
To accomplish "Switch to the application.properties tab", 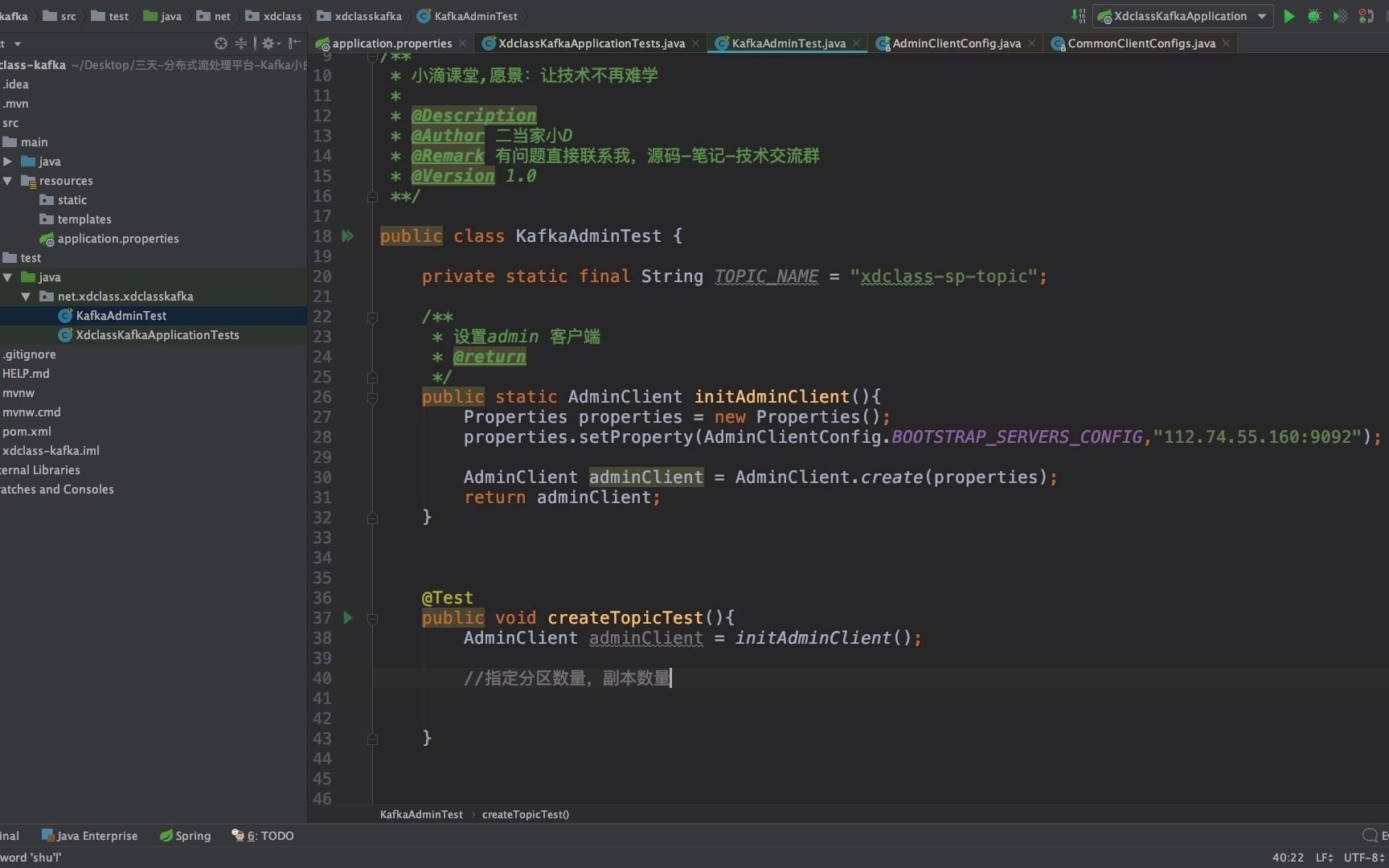I will pos(390,43).
